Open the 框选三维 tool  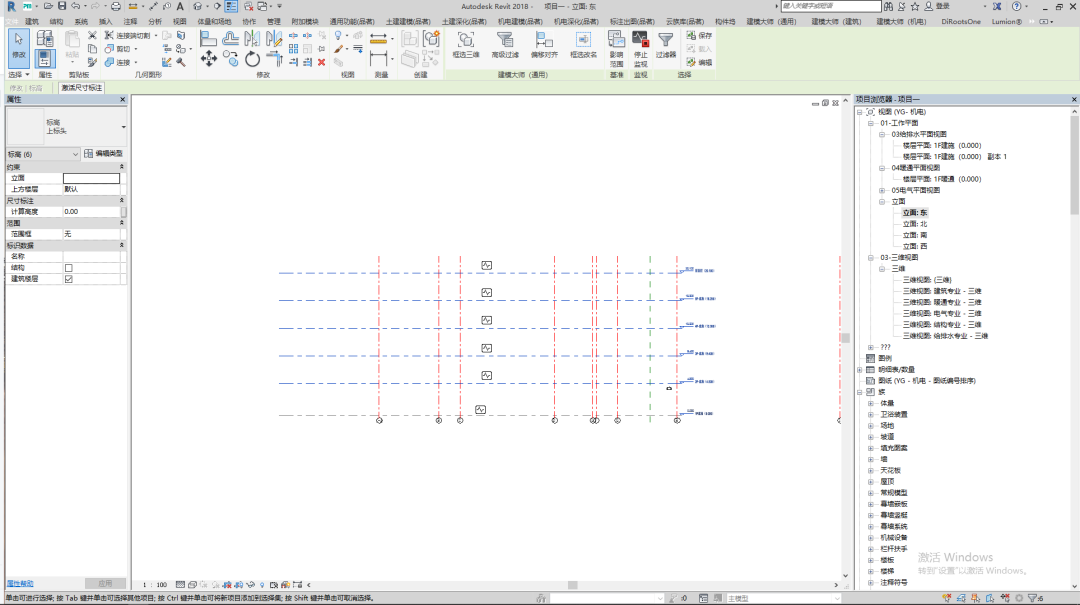466,45
